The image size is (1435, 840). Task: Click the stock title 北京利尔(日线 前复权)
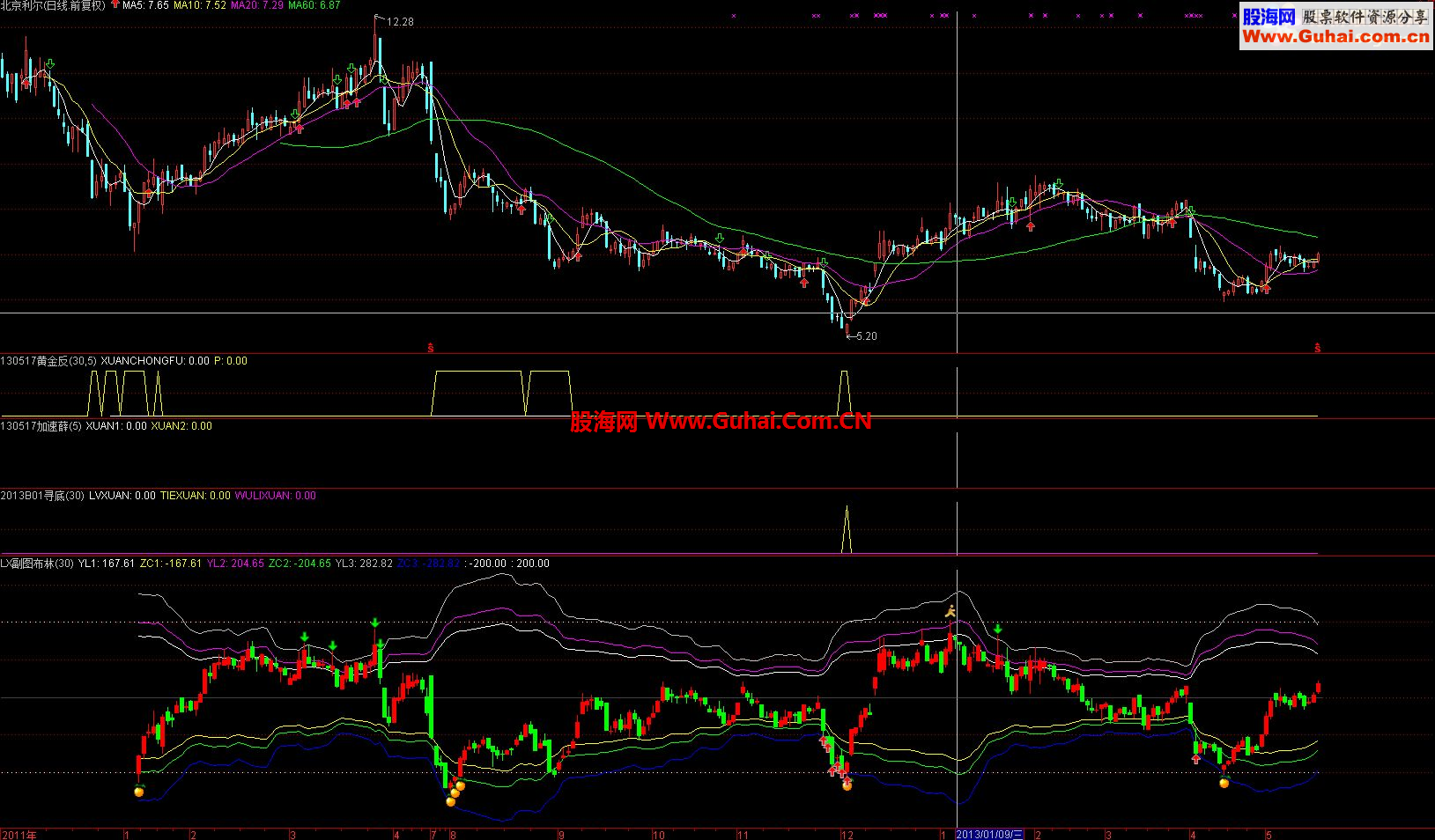[x=53, y=5]
